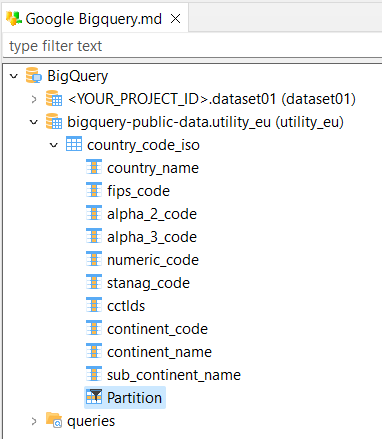Select the queries folder label
382x439 pixels.
click(x=91, y=421)
